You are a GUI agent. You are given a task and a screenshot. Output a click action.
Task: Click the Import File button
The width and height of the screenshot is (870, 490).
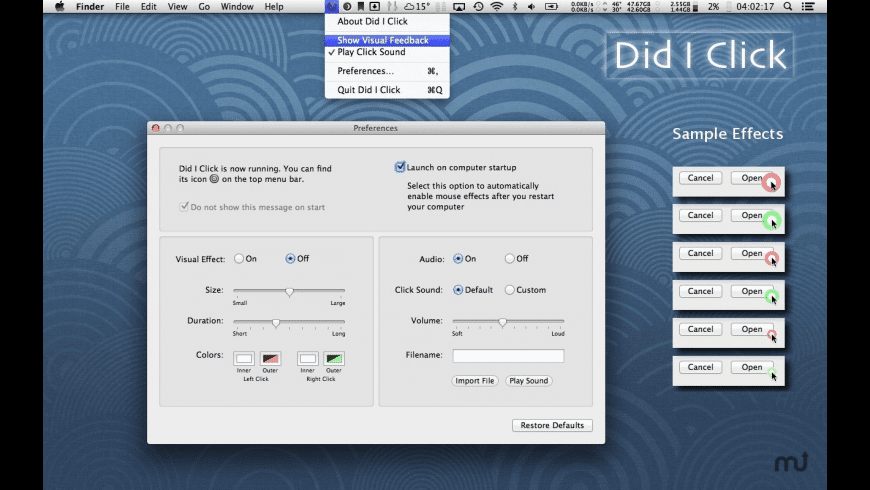point(474,381)
